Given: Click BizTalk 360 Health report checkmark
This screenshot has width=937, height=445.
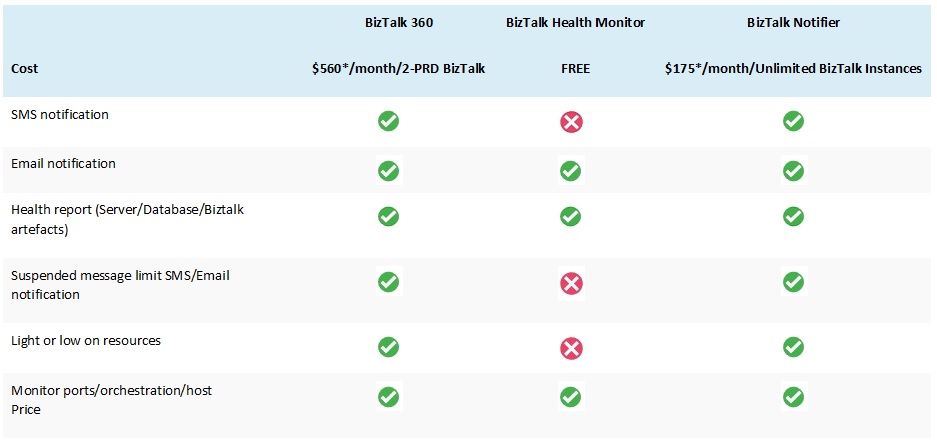Looking at the screenshot, I should 389,216.
